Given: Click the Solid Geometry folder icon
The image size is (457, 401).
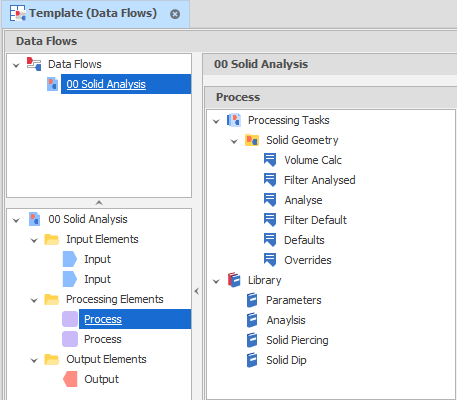Looking at the screenshot, I should click(x=252, y=140).
